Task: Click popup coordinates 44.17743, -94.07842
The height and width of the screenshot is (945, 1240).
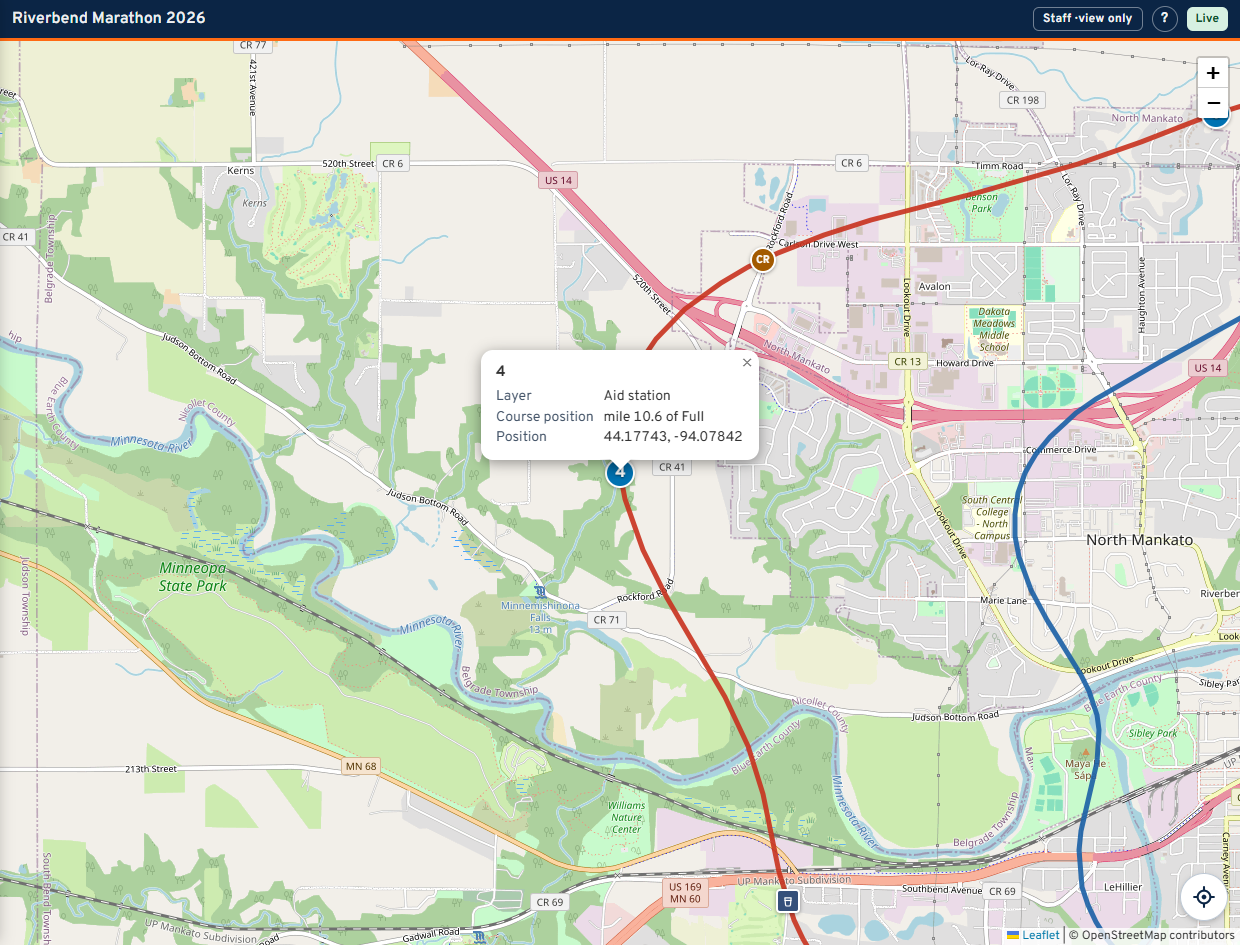Action: click(x=673, y=436)
